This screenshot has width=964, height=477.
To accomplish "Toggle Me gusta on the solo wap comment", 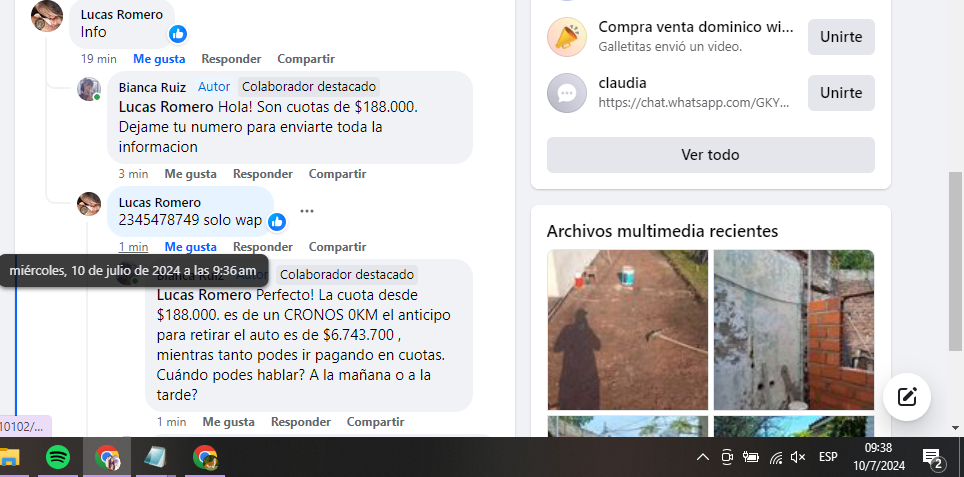I will click(191, 246).
